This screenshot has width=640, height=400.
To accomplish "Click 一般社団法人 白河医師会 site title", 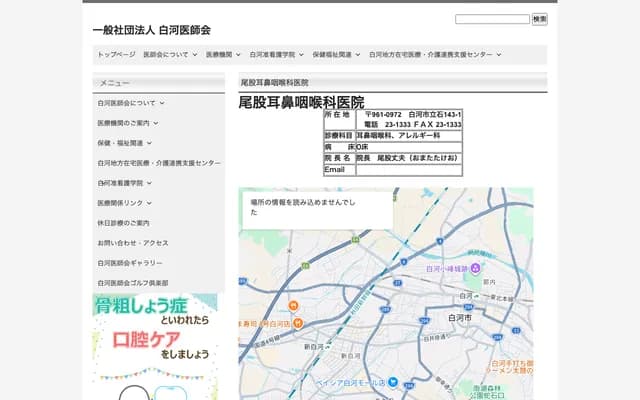I will tap(151, 30).
